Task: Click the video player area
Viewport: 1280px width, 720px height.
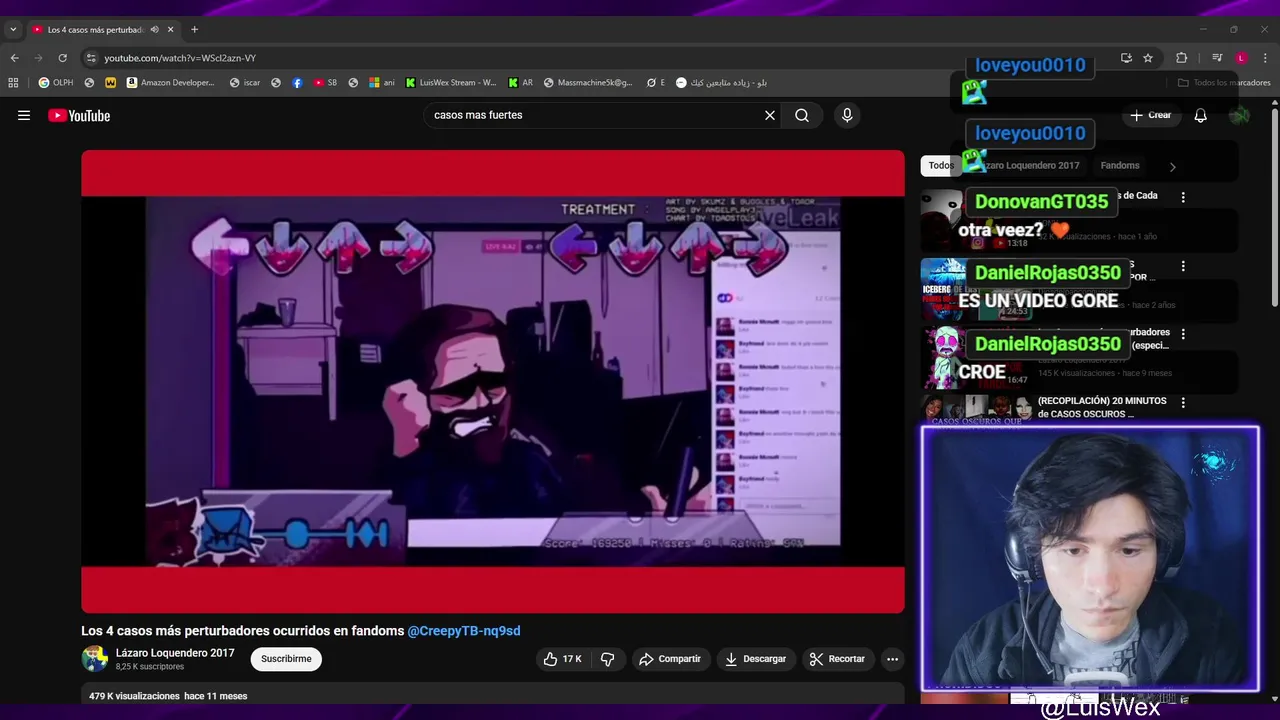Action: (x=493, y=381)
